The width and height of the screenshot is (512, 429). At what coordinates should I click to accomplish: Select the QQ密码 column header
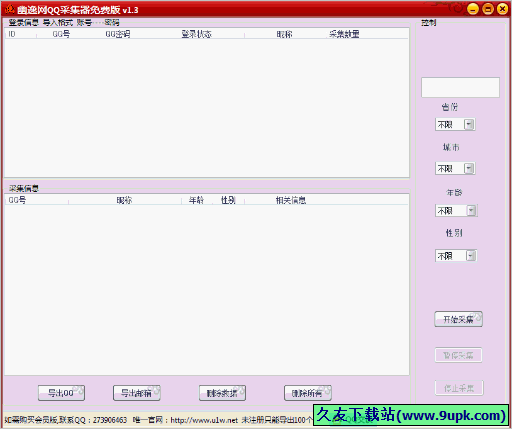pyautogui.click(x=118, y=34)
